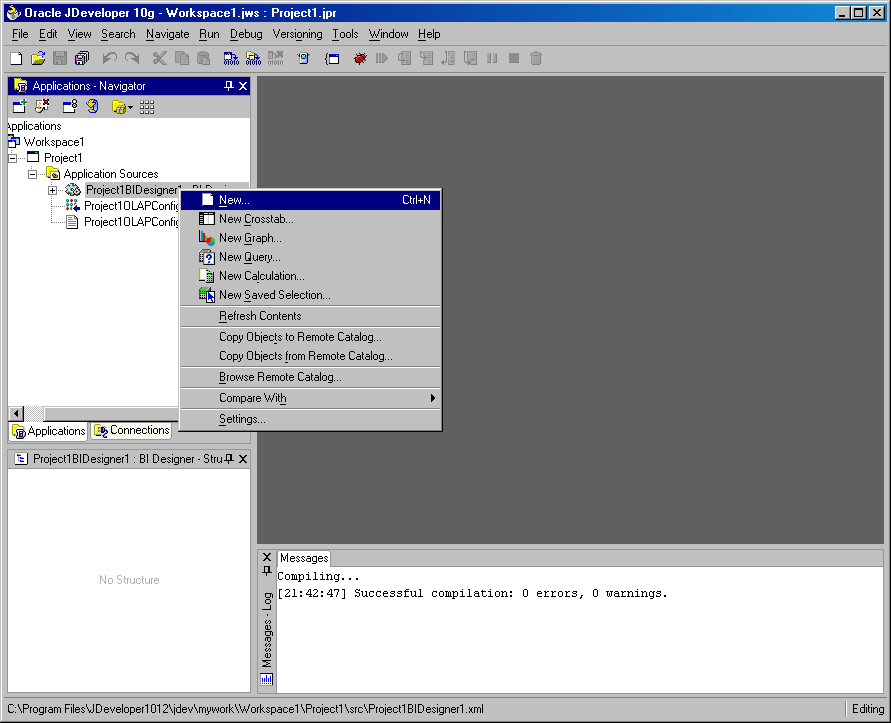Image resolution: width=891 pixels, height=723 pixels.
Task: Click the Terminate square stop icon
Action: coord(514,58)
